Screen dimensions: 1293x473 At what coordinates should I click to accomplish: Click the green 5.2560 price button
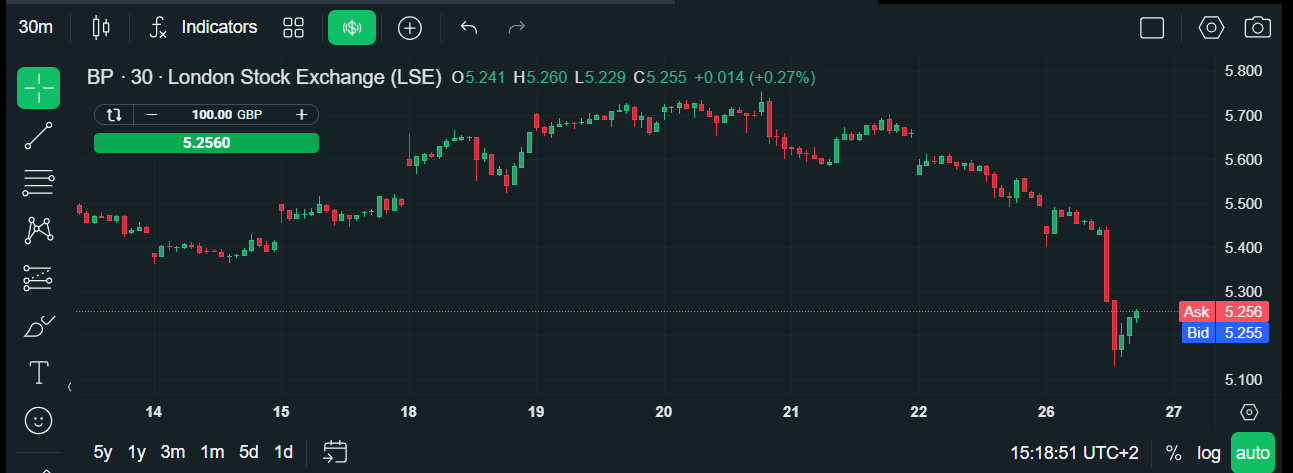(x=206, y=143)
